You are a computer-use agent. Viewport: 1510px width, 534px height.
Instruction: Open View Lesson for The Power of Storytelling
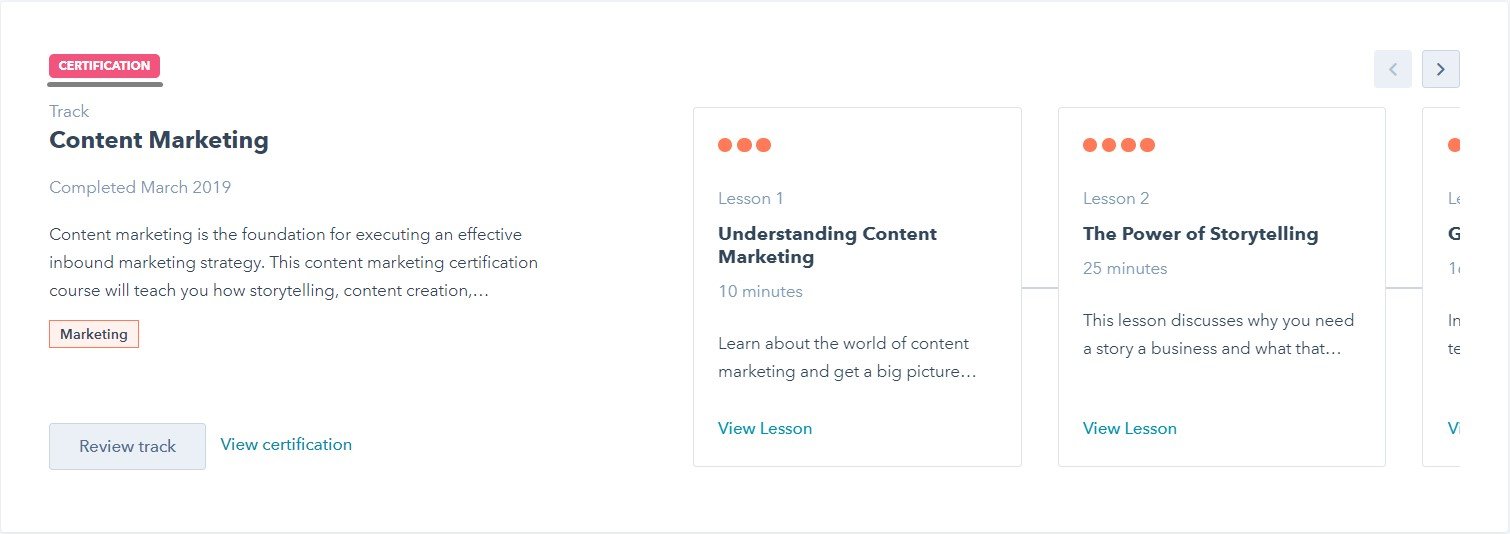[1130, 428]
